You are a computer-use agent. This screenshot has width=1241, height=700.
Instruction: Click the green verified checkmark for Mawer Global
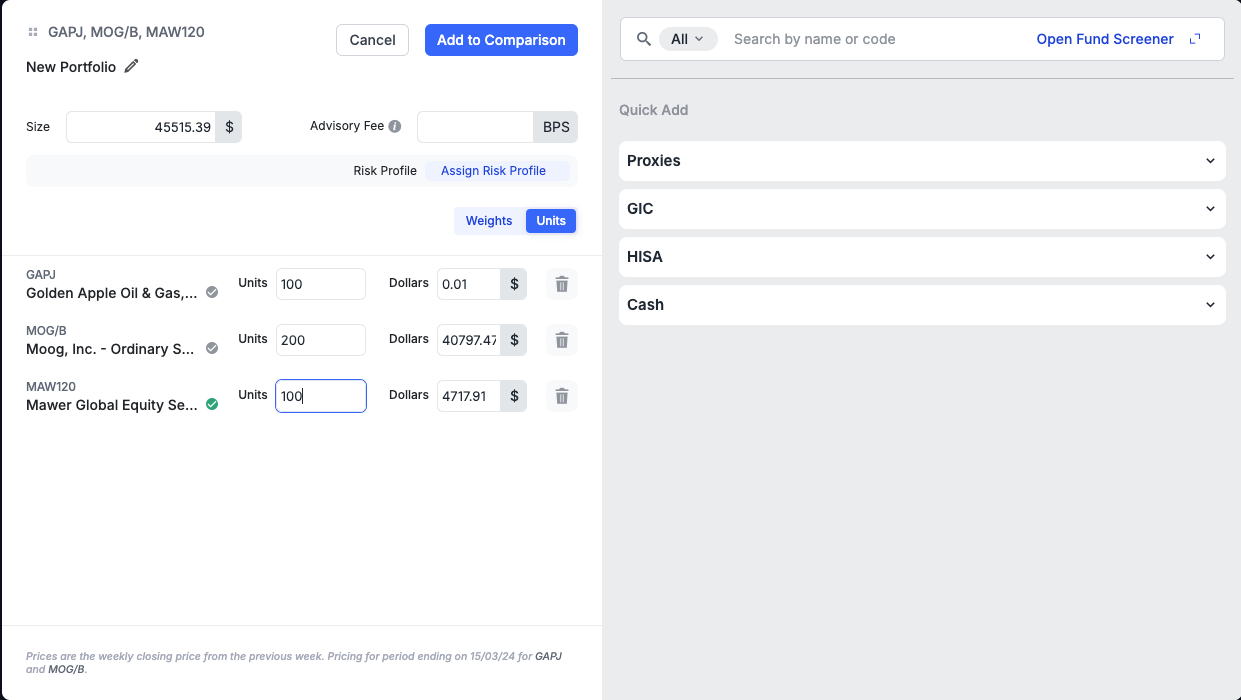coord(212,405)
